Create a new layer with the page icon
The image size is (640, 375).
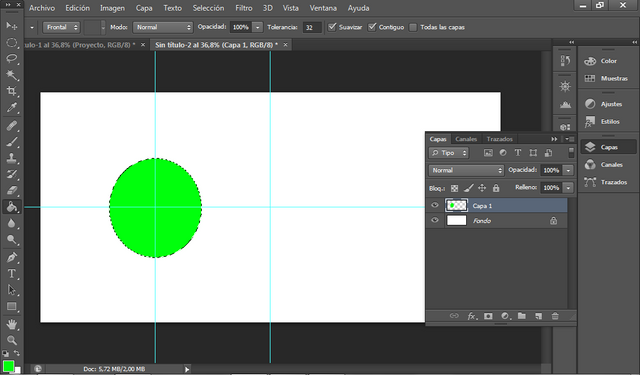pos(539,316)
